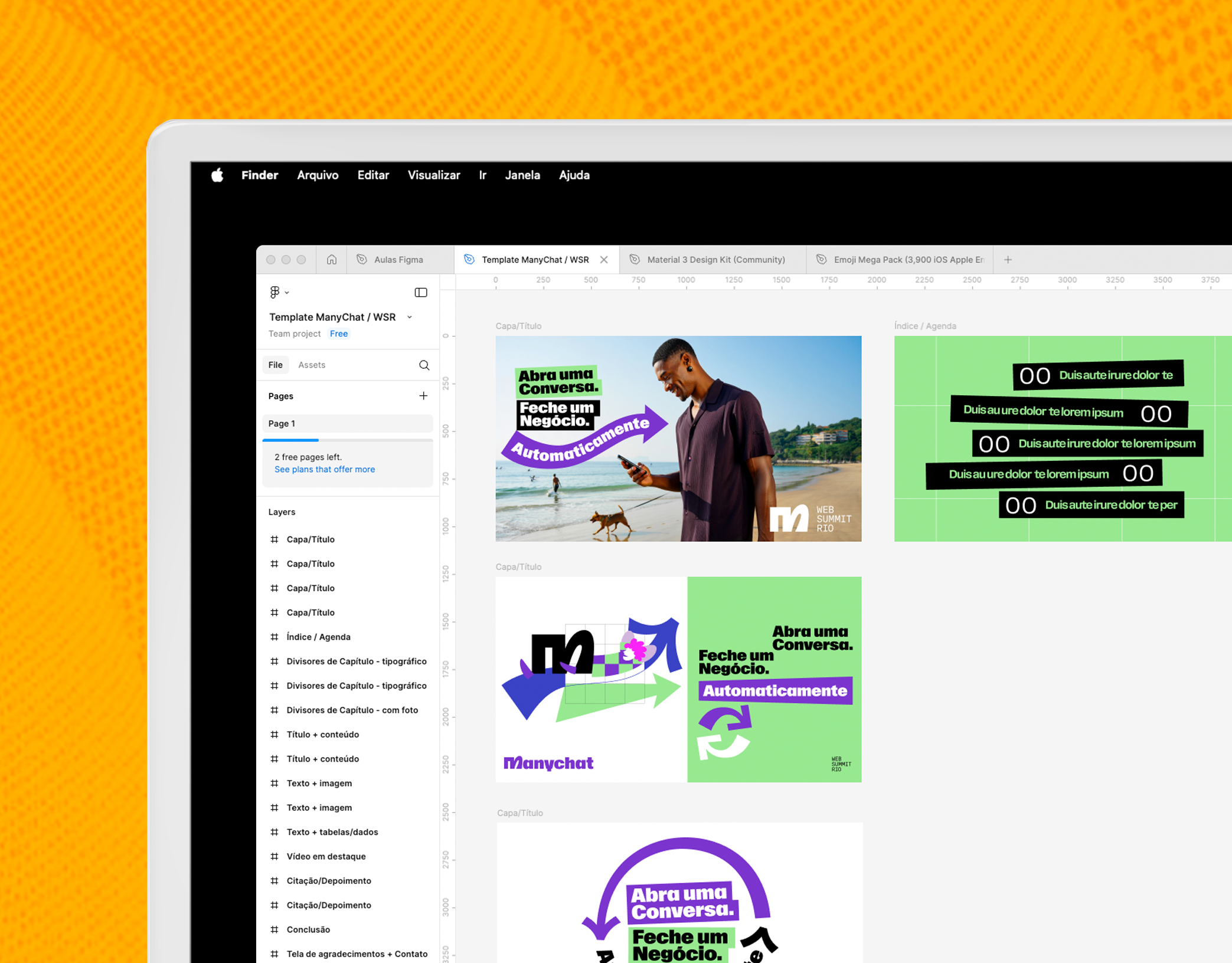Select Vídeo em destaque layer
The image size is (1232, 963).
348,857
